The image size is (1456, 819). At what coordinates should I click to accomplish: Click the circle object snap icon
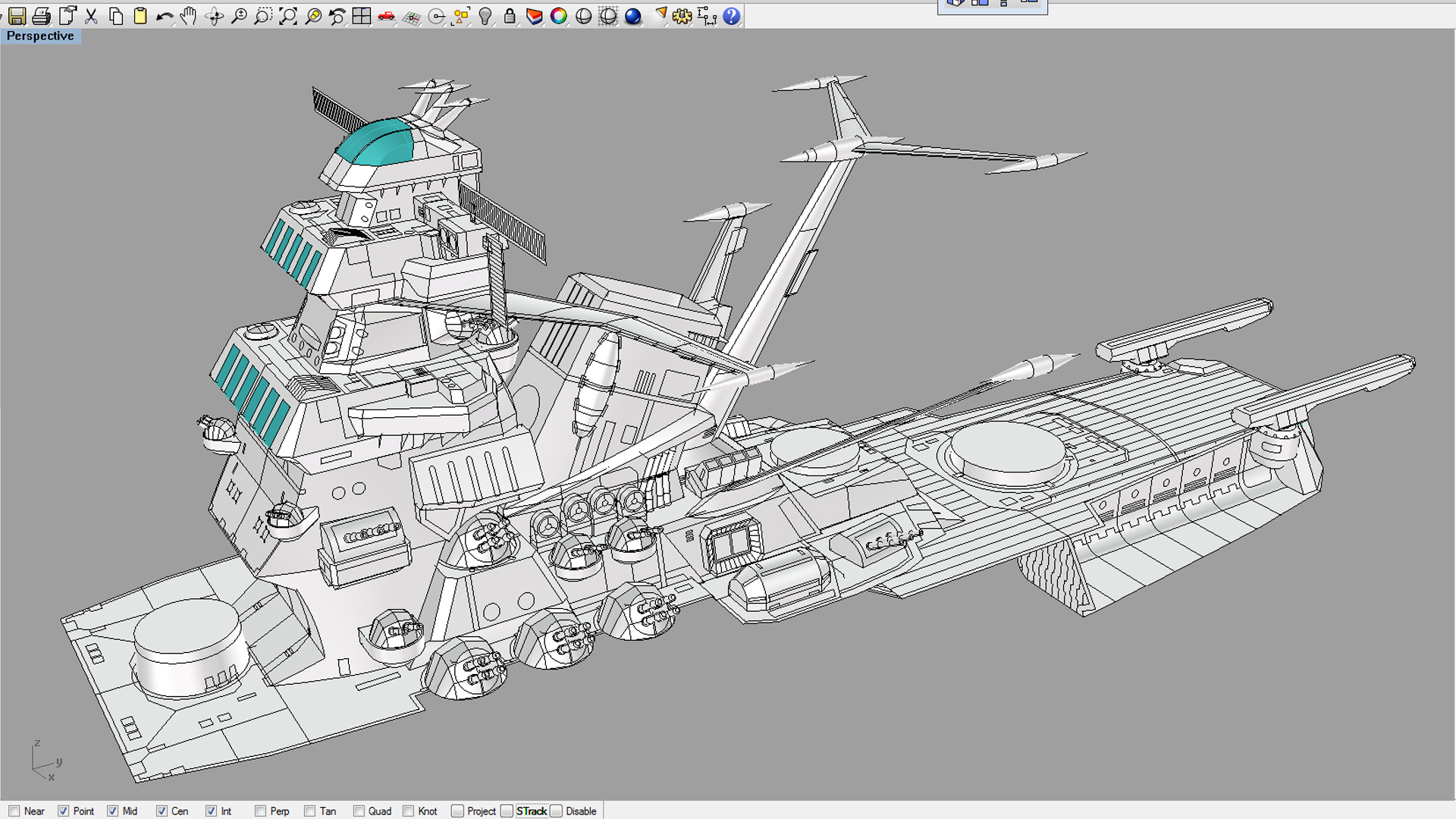(436, 16)
